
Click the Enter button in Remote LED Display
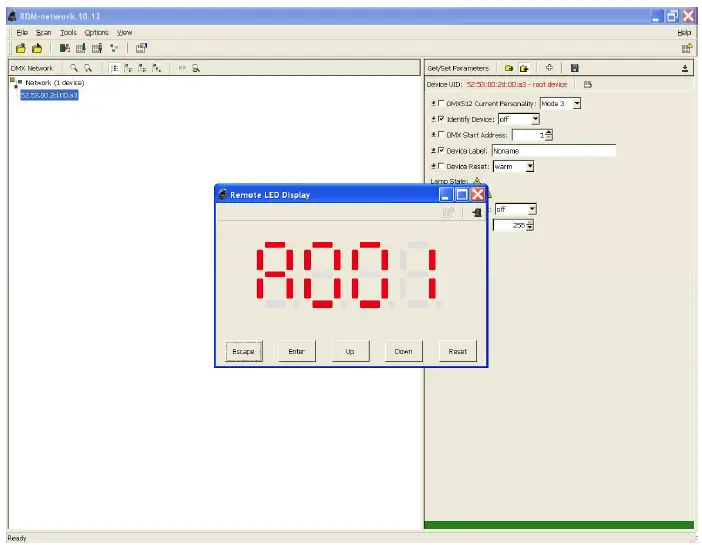(x=296, y=351)
